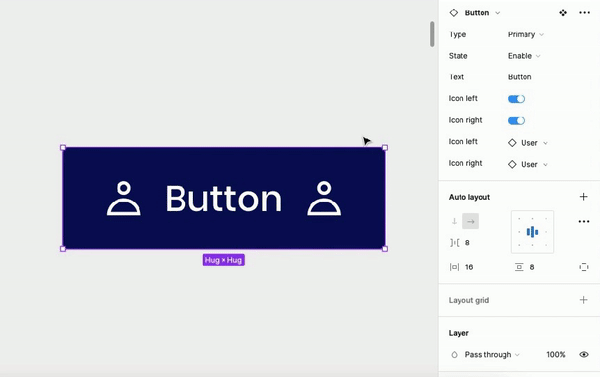Add a layout grid with plus icon
This screenshot has height=377, width=600.
tap(583, 300)
